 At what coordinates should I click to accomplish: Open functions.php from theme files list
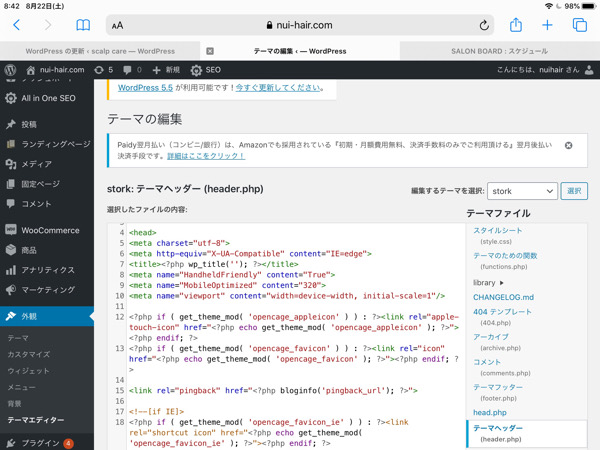(505, 261)
